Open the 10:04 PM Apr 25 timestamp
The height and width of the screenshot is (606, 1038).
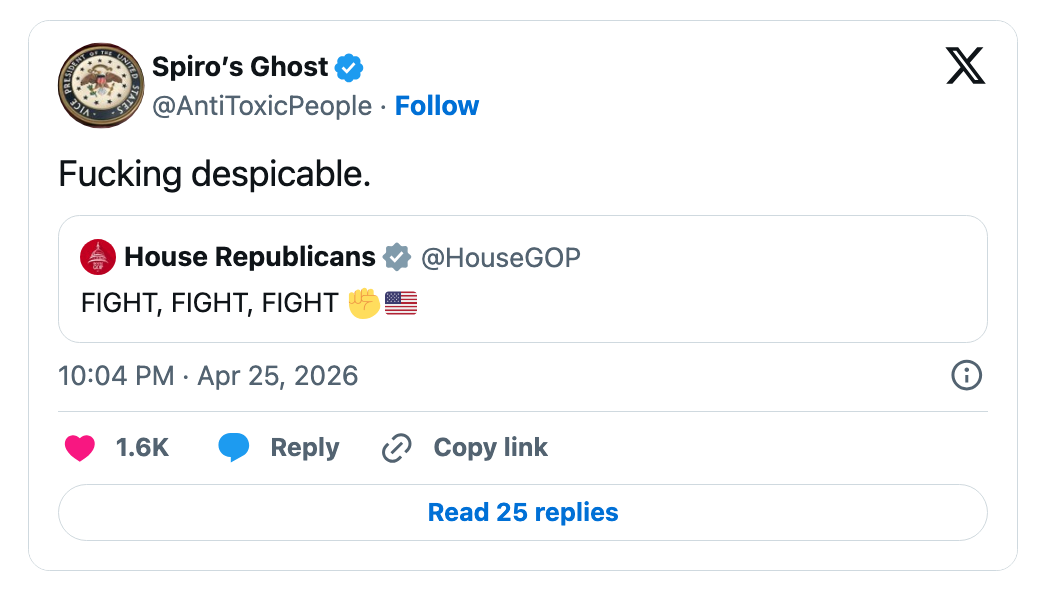[208, 376]
